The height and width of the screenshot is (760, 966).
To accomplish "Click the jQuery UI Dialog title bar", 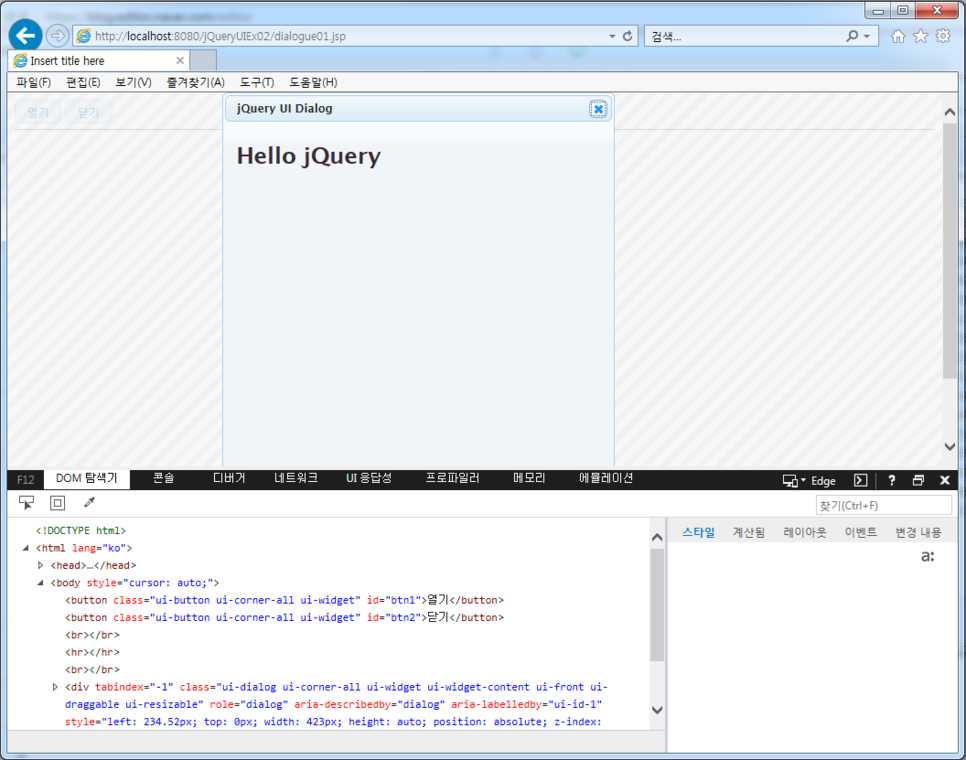I will point(419,108).
